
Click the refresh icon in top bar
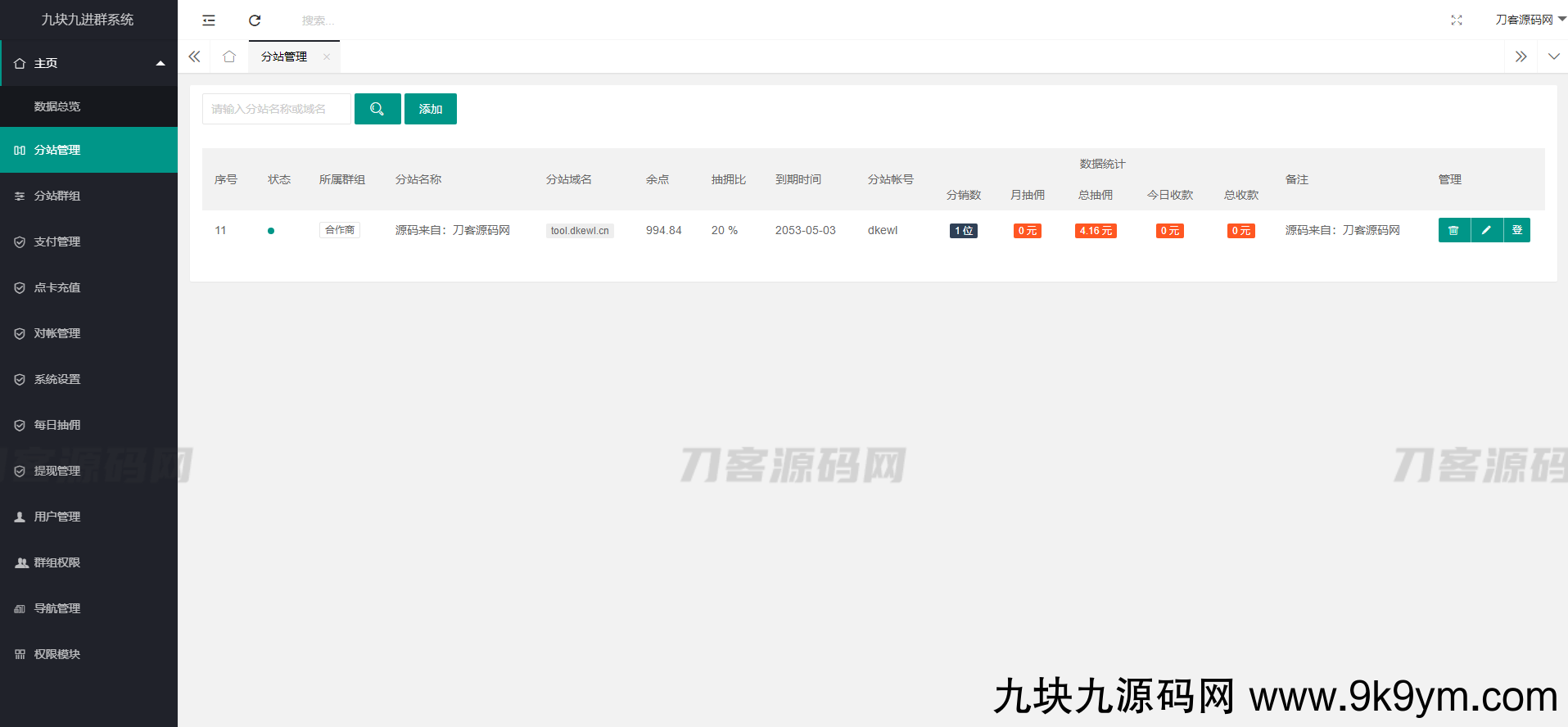tap(255, 20)
